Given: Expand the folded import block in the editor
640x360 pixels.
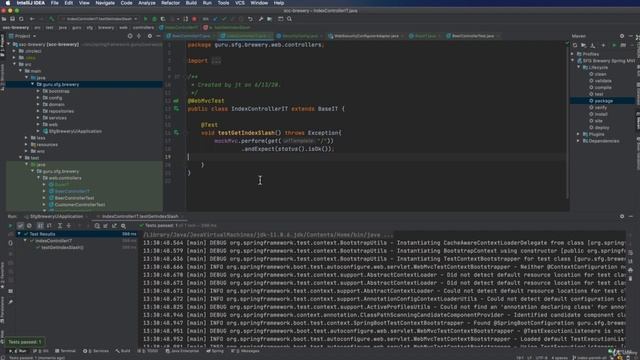Looking at the screenshot, I should [216, 61].
